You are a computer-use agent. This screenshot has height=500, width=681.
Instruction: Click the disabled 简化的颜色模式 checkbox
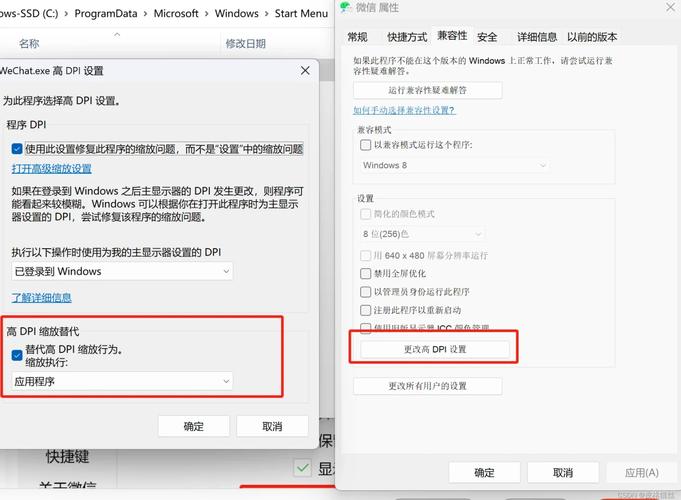click(366, 214)
